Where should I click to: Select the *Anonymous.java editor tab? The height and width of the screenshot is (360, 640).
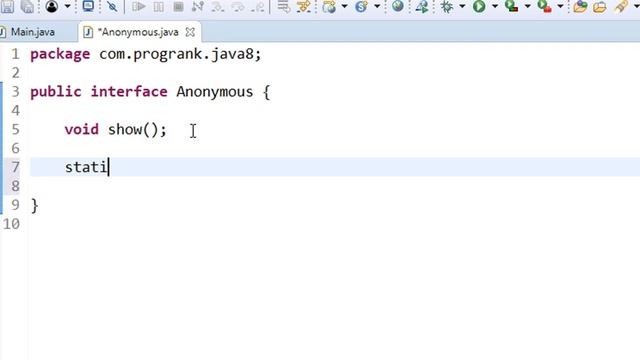click(x=138, y=32)
